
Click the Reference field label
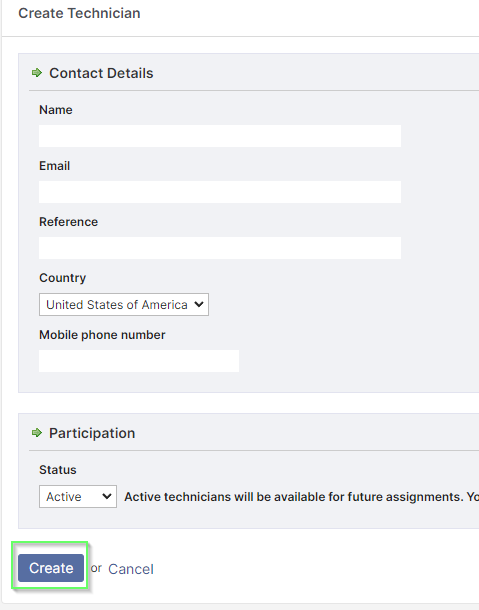pyautogui.click(x=68, y=222)
